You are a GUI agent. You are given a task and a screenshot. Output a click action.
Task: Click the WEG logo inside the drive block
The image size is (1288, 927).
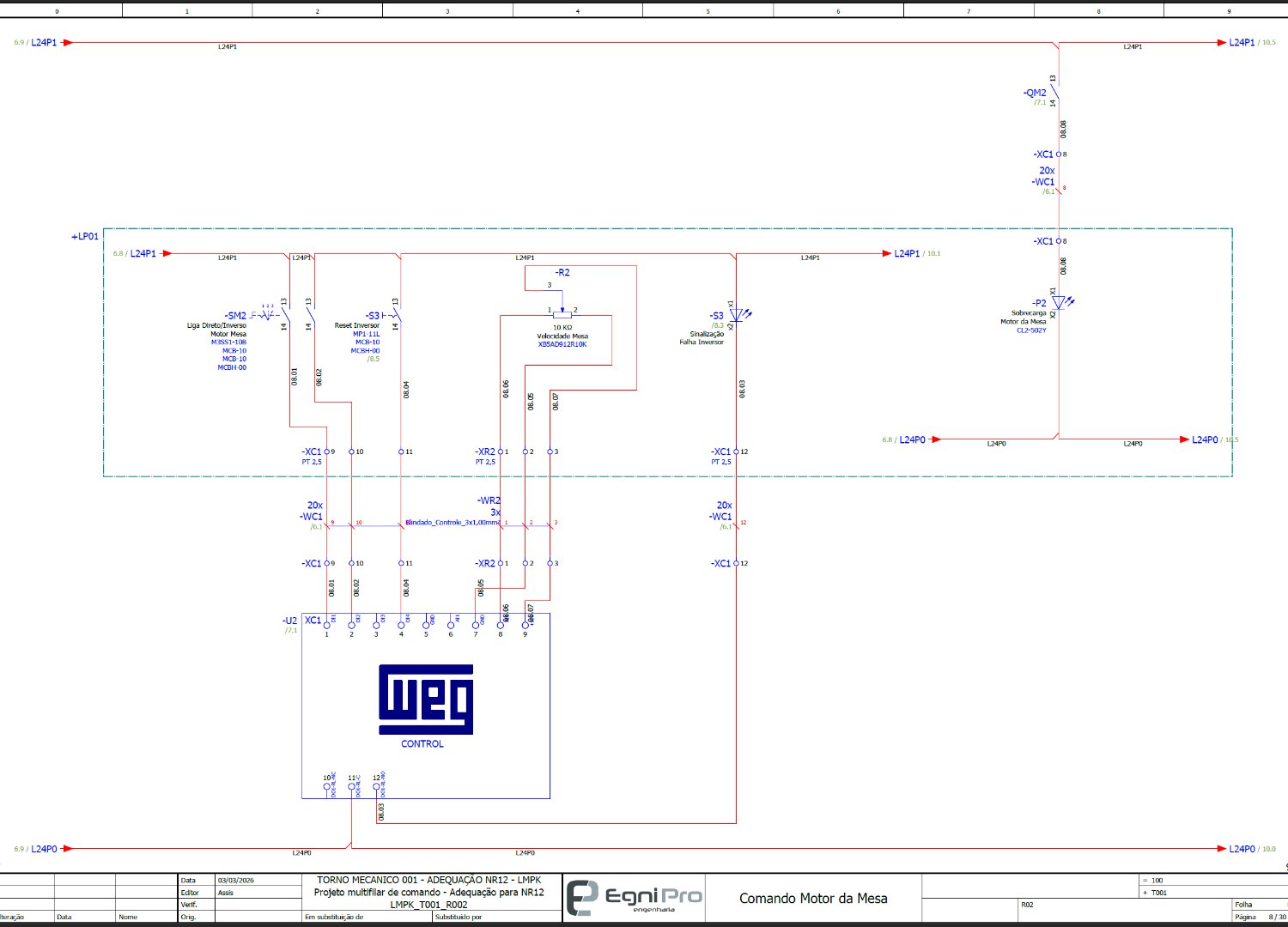click(x=426, y=699)
